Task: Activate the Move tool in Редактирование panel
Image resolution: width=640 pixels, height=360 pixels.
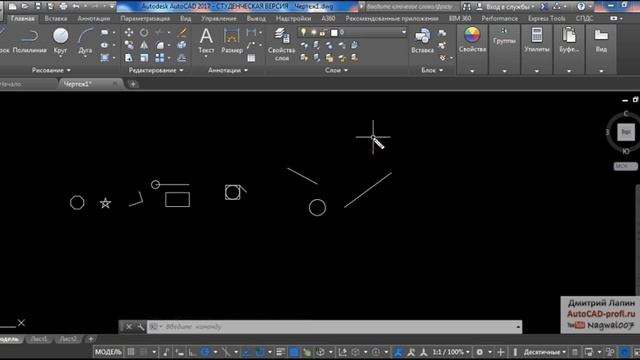Action: (129, 32)
